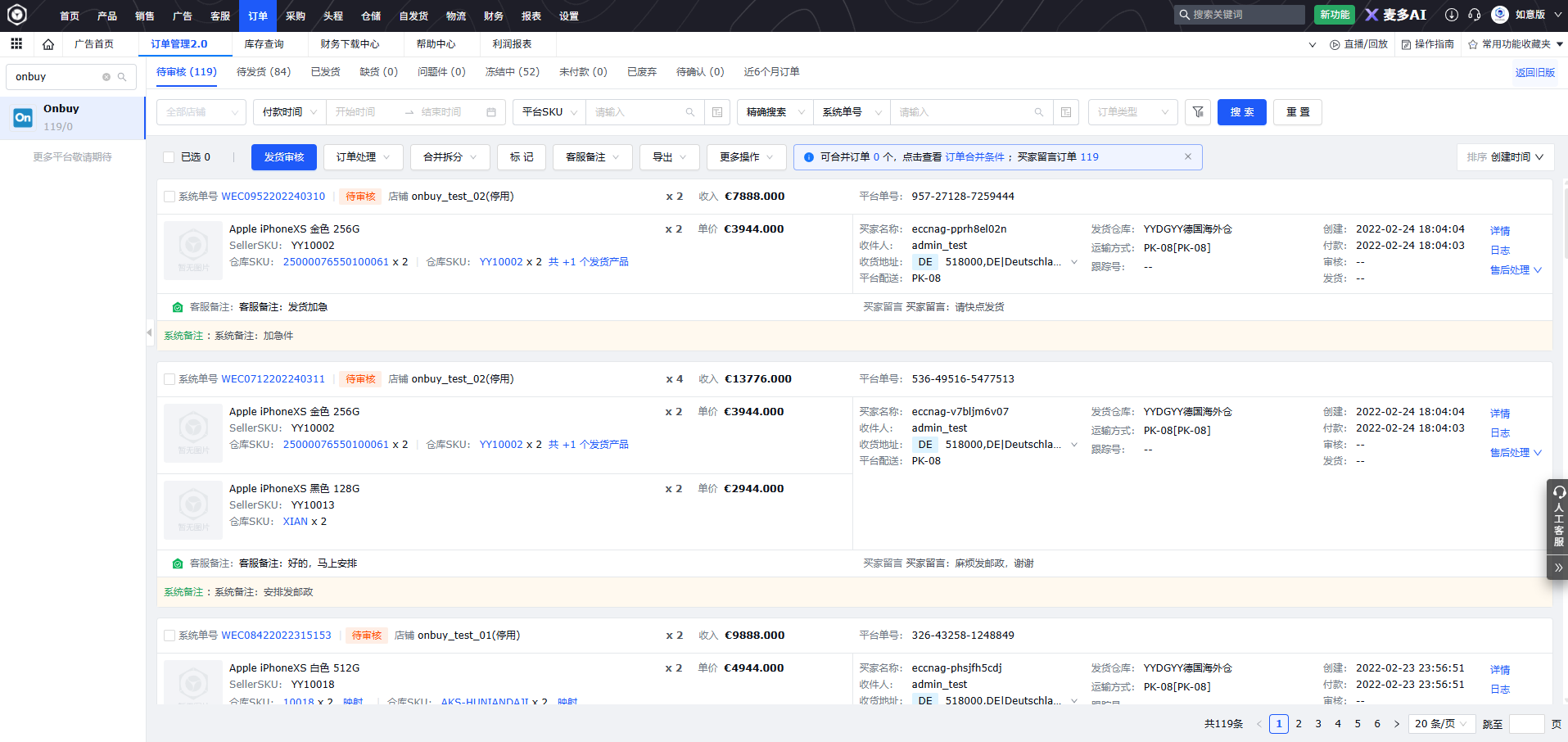Collapse the left platform sidebar handle
Viewport: 1568px width, 742px height.
coord(149,333)
